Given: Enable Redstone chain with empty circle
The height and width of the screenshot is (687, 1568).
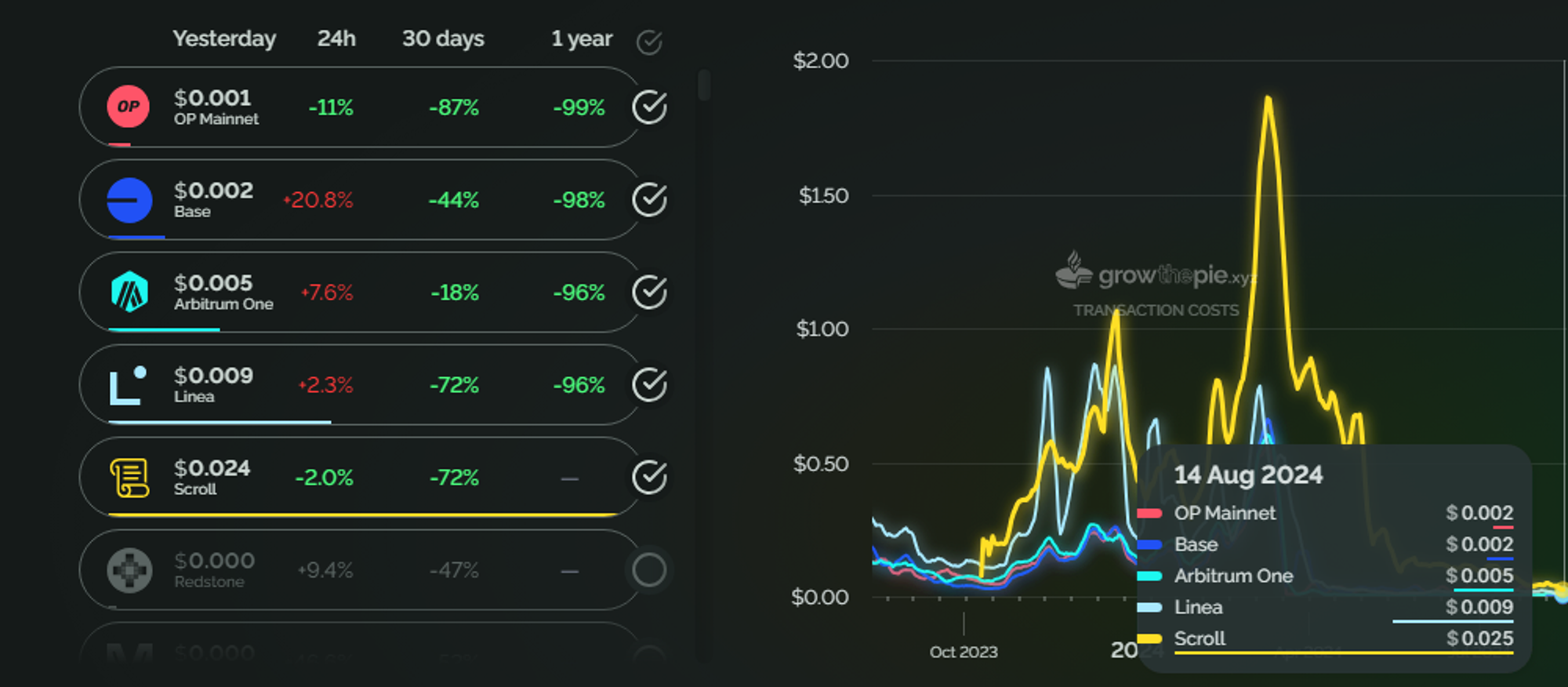Looking at the screenshot, I should pyautogui.click(x=649, y=570).
